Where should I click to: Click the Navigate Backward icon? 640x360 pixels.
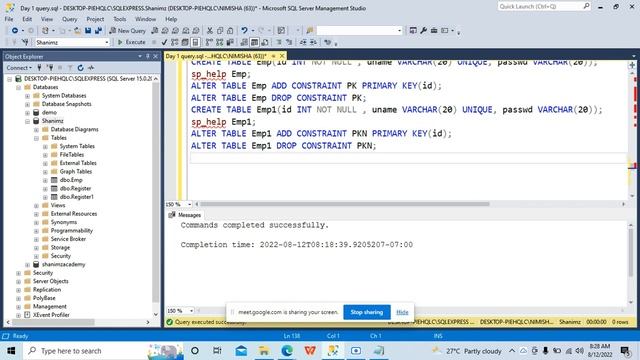click(x=15, y=31)
